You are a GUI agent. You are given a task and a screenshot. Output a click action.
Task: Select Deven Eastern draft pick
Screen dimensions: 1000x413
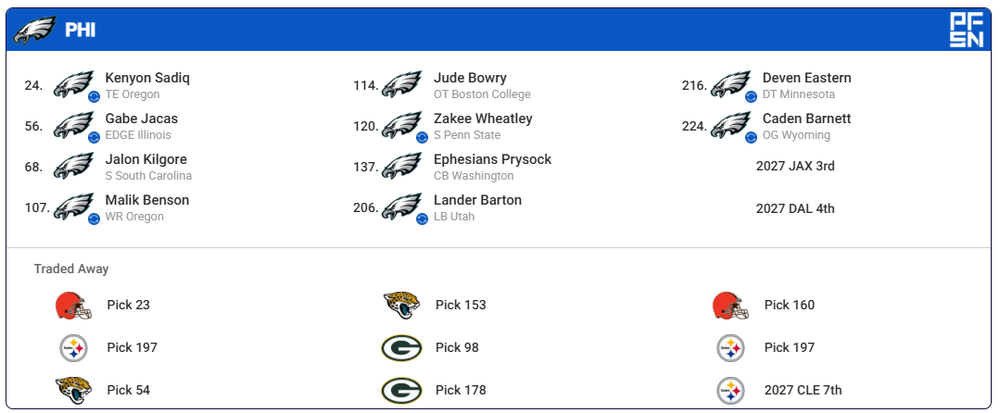(x=806, y=78)
